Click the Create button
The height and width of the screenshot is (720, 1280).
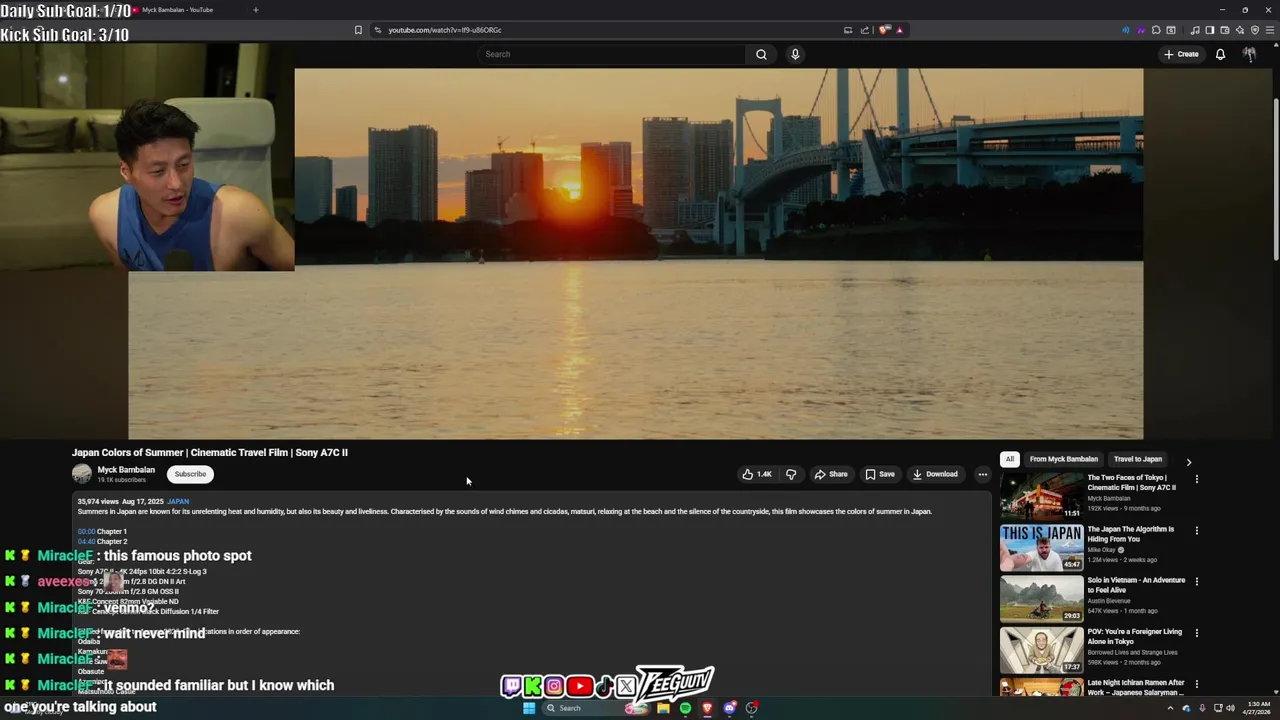[1181, 54]
